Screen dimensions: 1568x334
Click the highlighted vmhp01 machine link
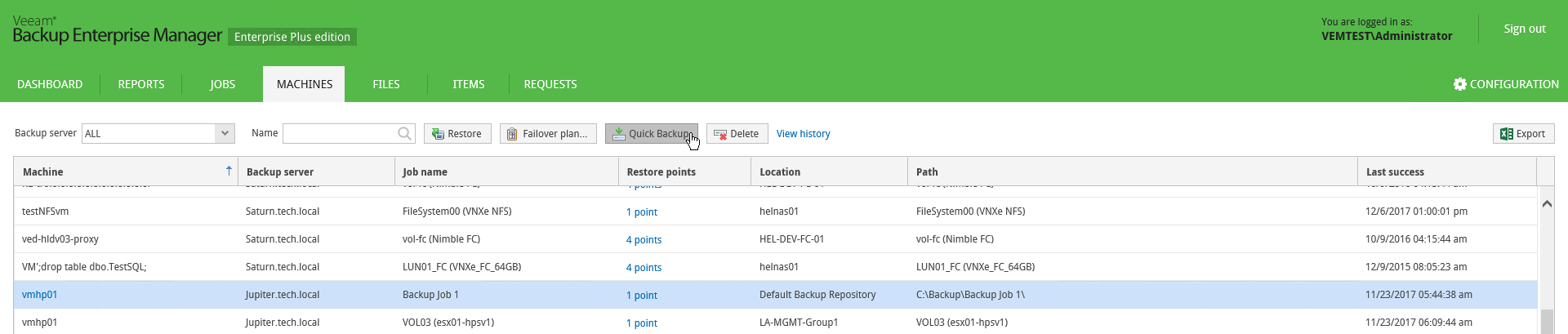tap(40, 295)
